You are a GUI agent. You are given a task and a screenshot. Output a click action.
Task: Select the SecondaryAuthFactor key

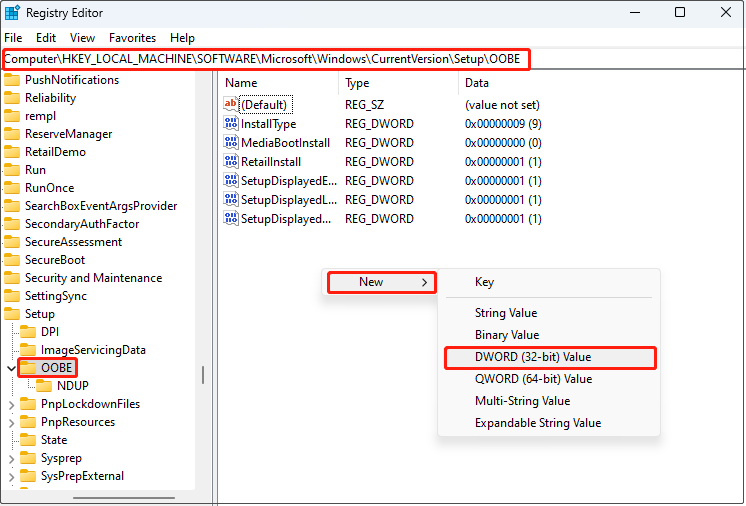pyautogui.click(x=82, y=224)
